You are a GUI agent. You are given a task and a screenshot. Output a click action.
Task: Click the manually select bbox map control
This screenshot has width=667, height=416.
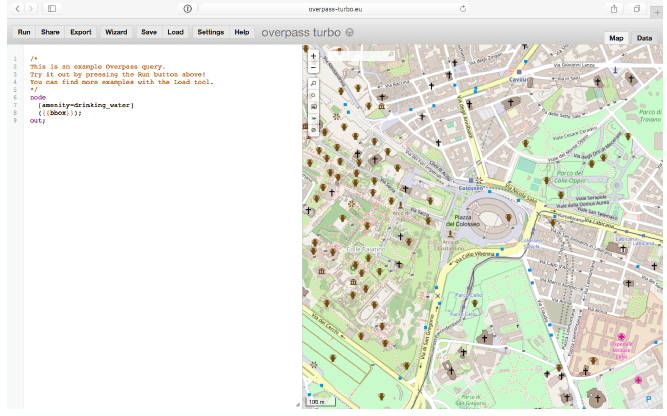pyautogui.click(x=313, y=106)
